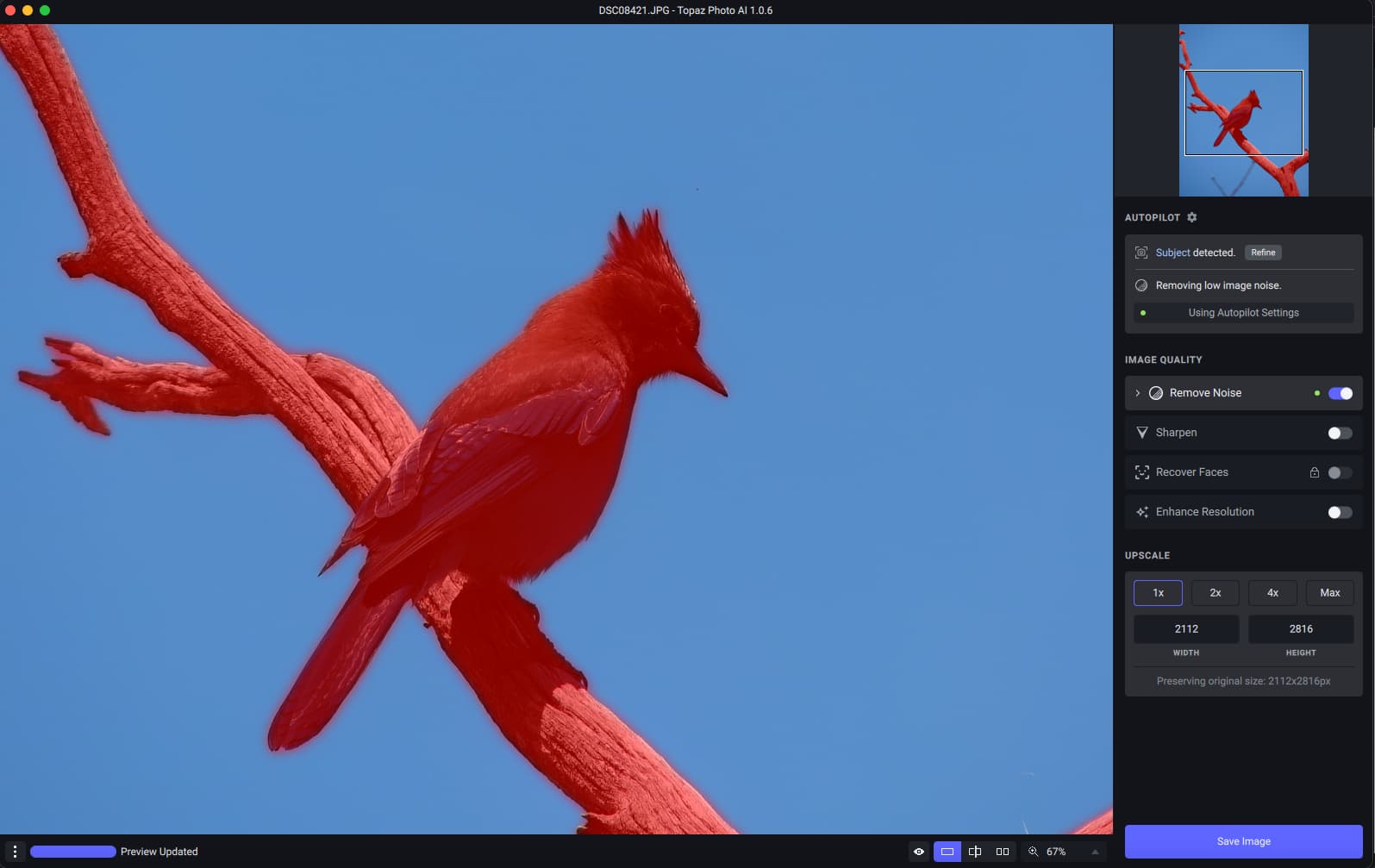Expand the Remove Noise settings chevron
Viewport: 1375px width, 868px height.
tap(1137, 393)
